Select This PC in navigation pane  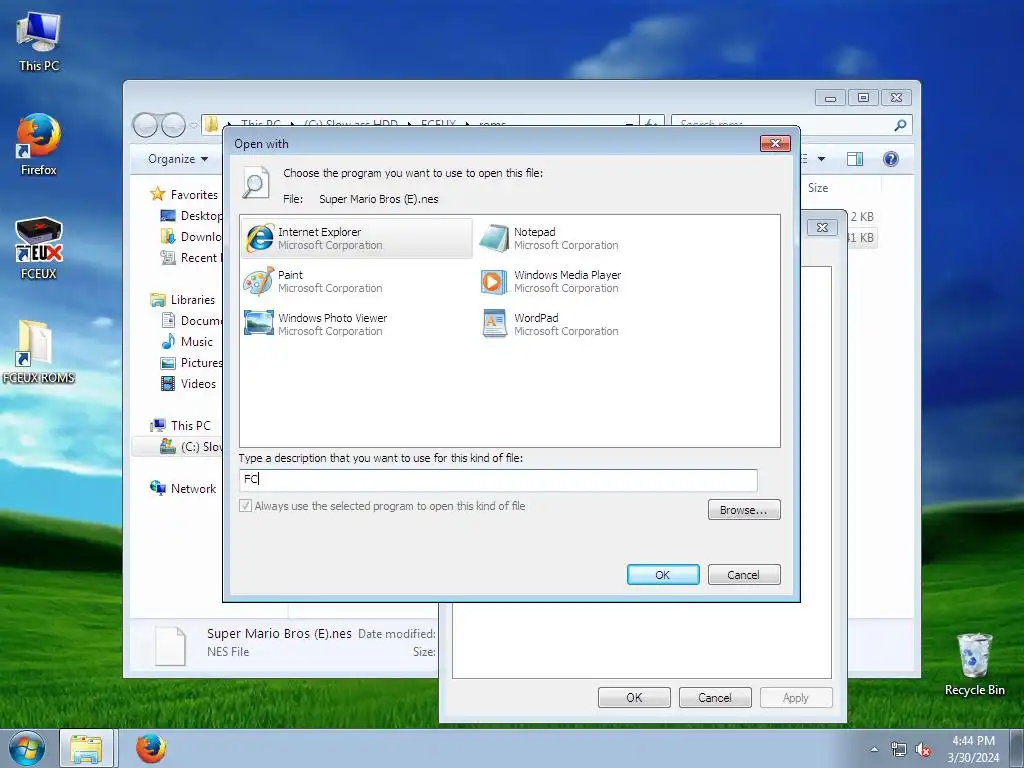(181, 426)
